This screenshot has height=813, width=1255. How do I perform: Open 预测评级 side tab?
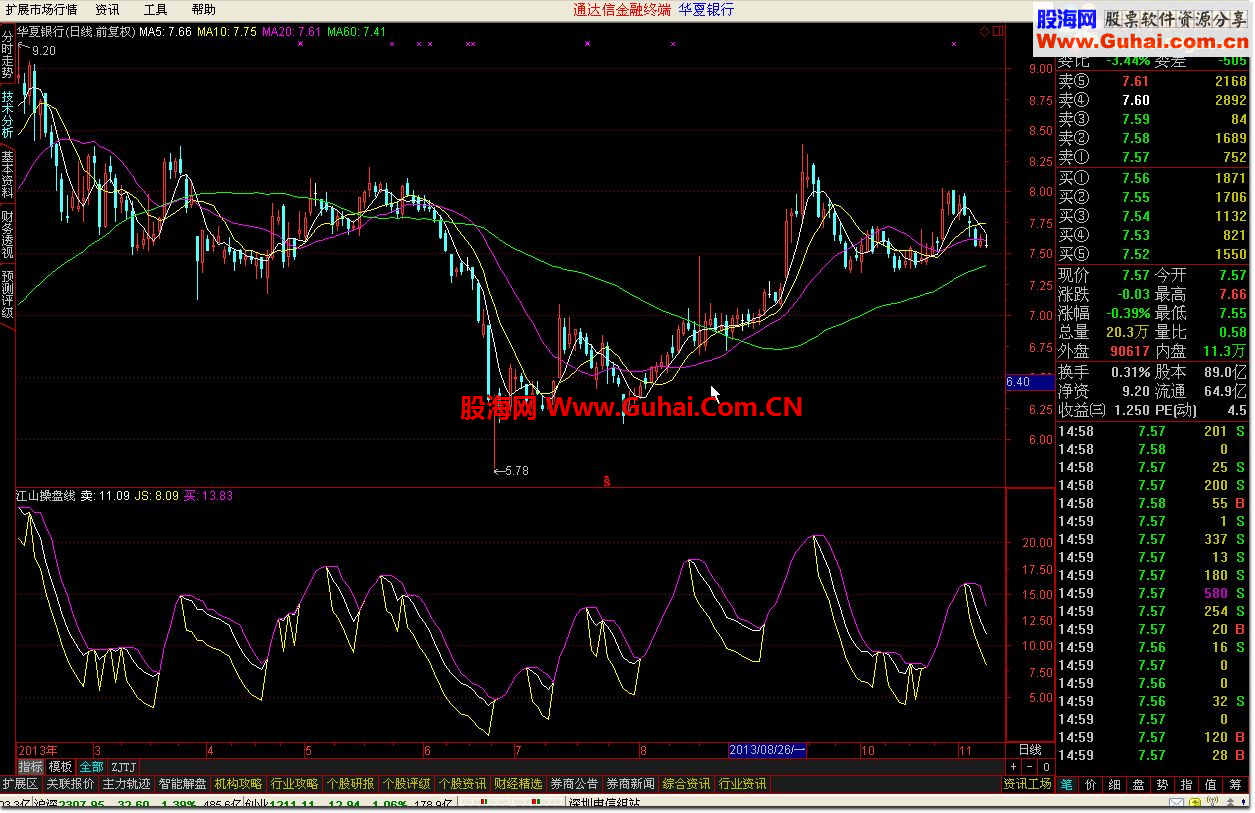[x=7, y=293]
